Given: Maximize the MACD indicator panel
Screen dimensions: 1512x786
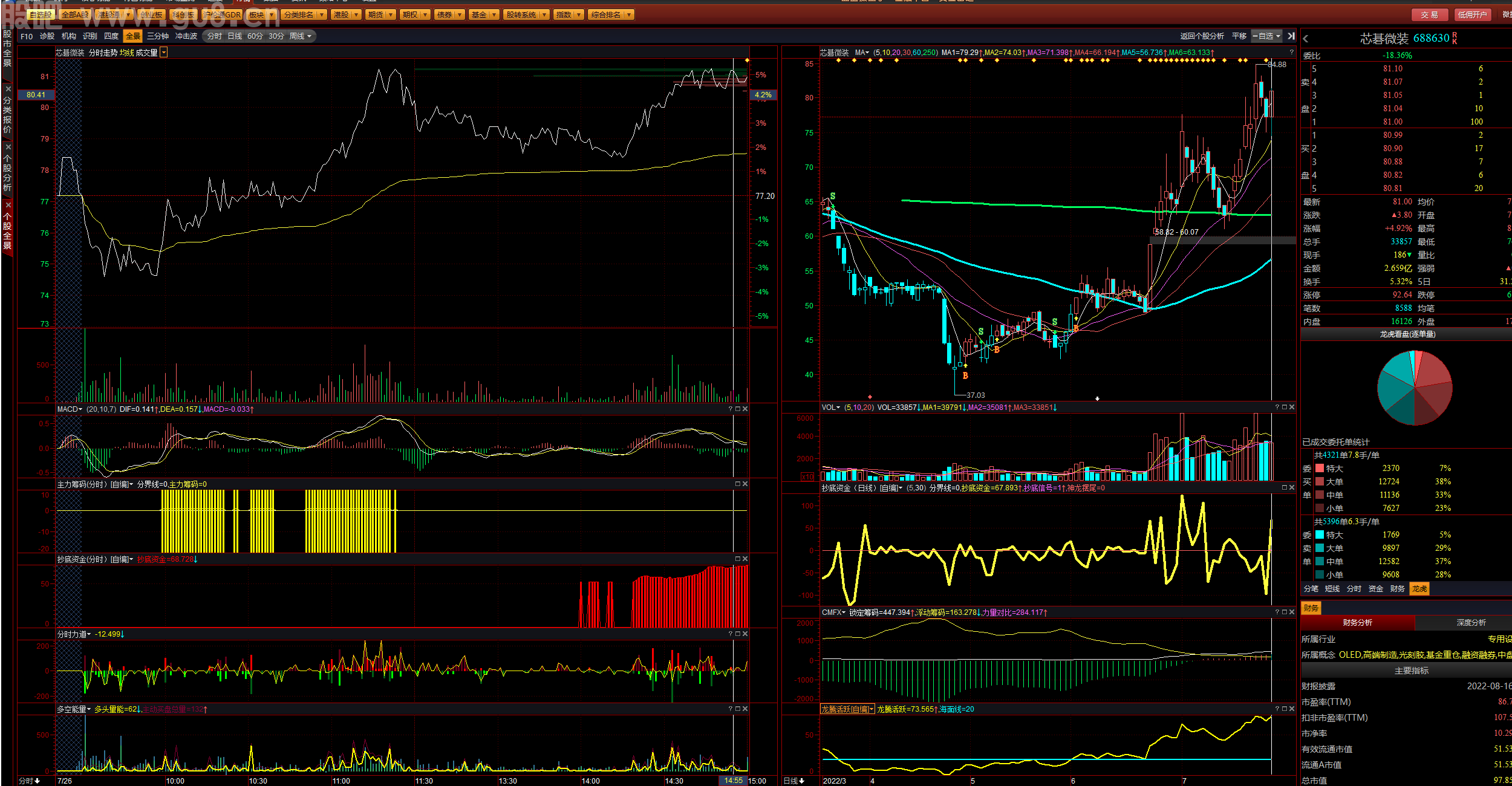Looking at the screenshot, I should 738,409.
